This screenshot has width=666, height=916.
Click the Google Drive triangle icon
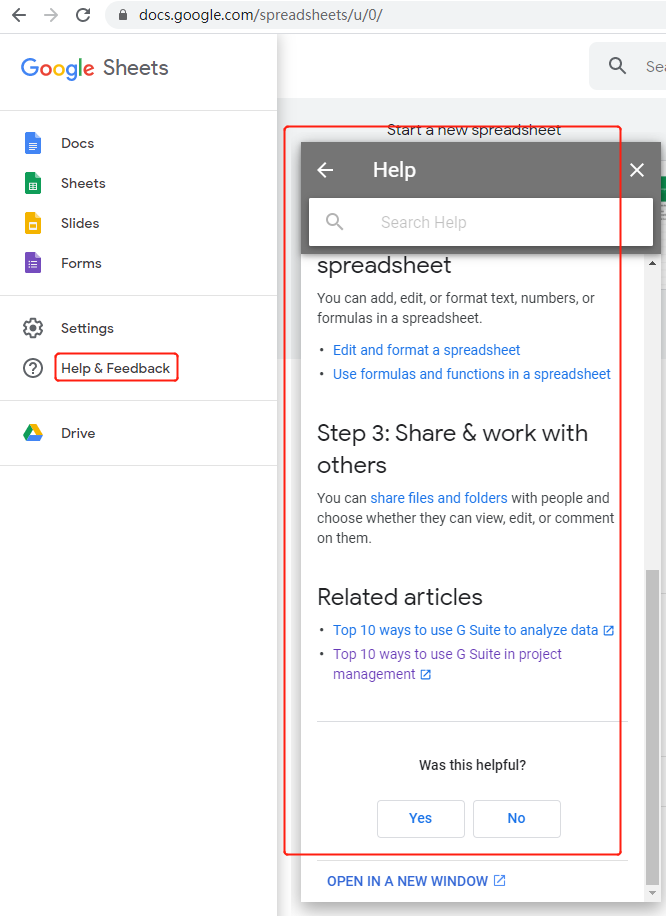pyautogui.click(x=33, y=433)
